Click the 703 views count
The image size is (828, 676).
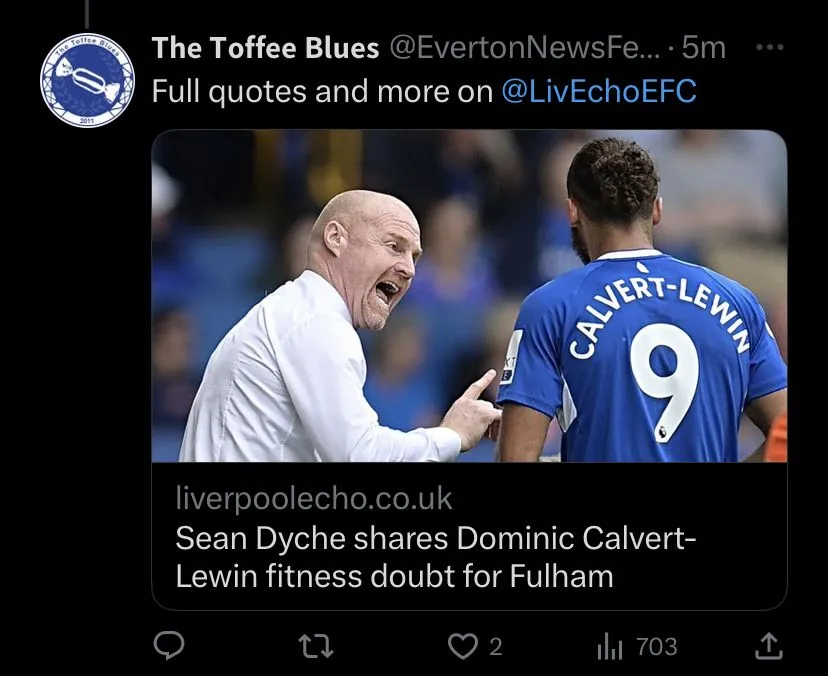[x=657, y=647]
